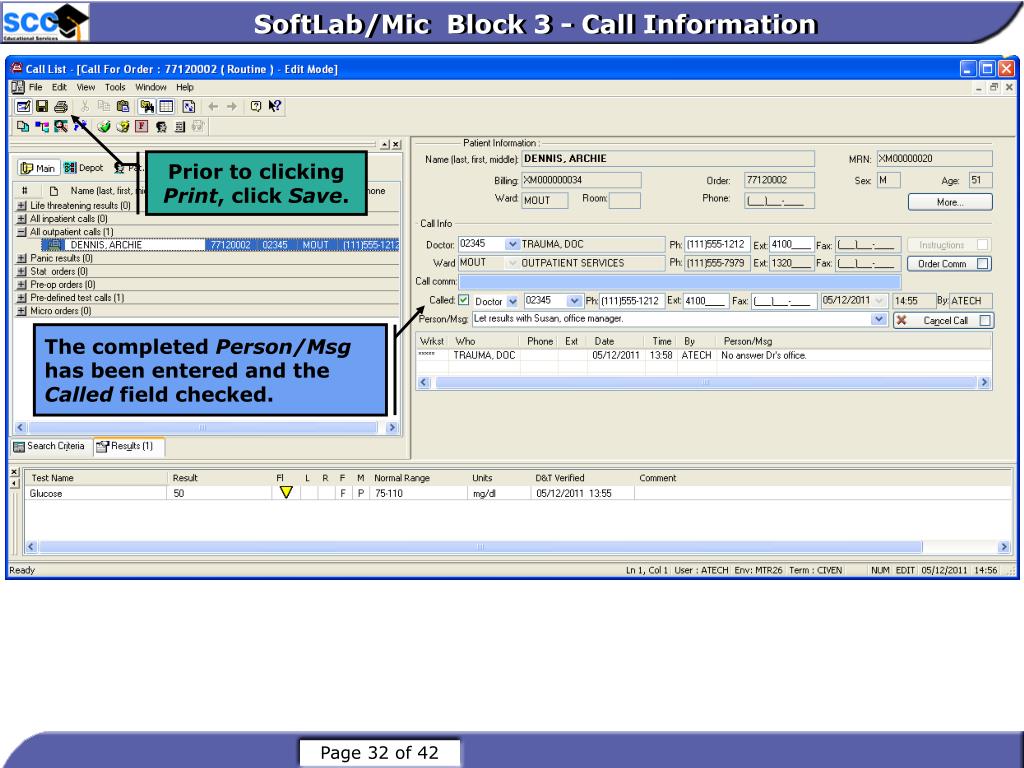The image size is (1024, 768).
Task: Click the More... button in Patient Information
Action: [950, 202]
